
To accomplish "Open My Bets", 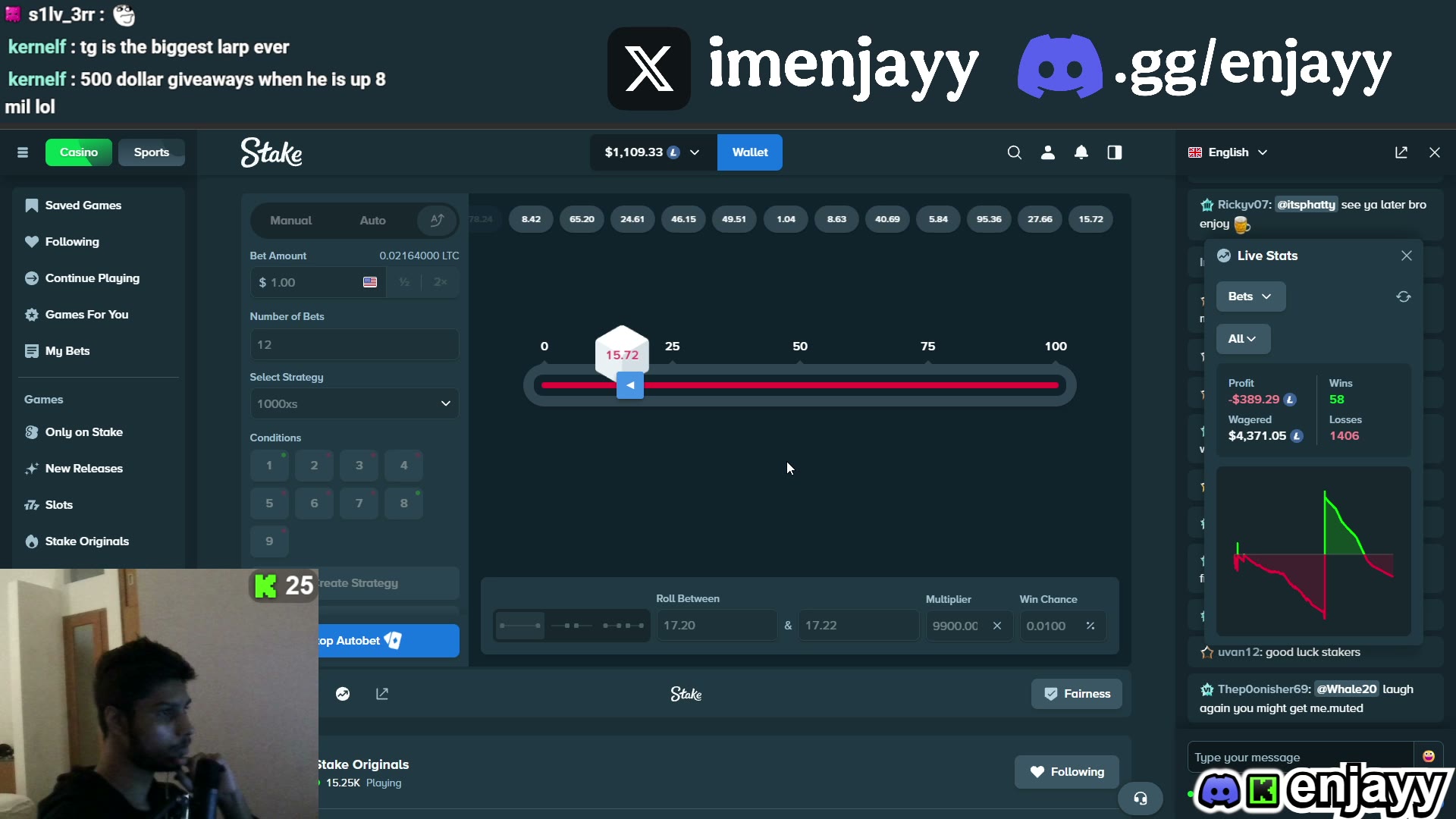I will click(99, 351).
